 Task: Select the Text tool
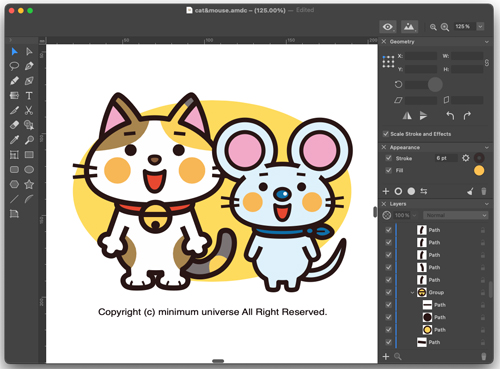[29, 96]
